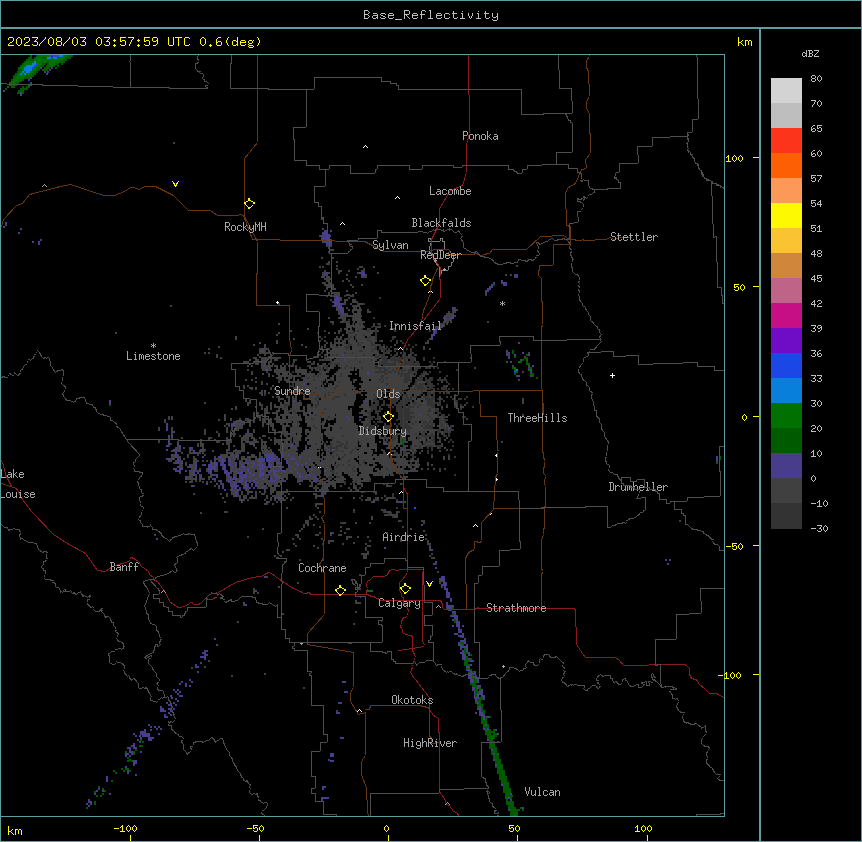
Task: Click the Base_Reflectivity title text
Action: click(430, 15)
